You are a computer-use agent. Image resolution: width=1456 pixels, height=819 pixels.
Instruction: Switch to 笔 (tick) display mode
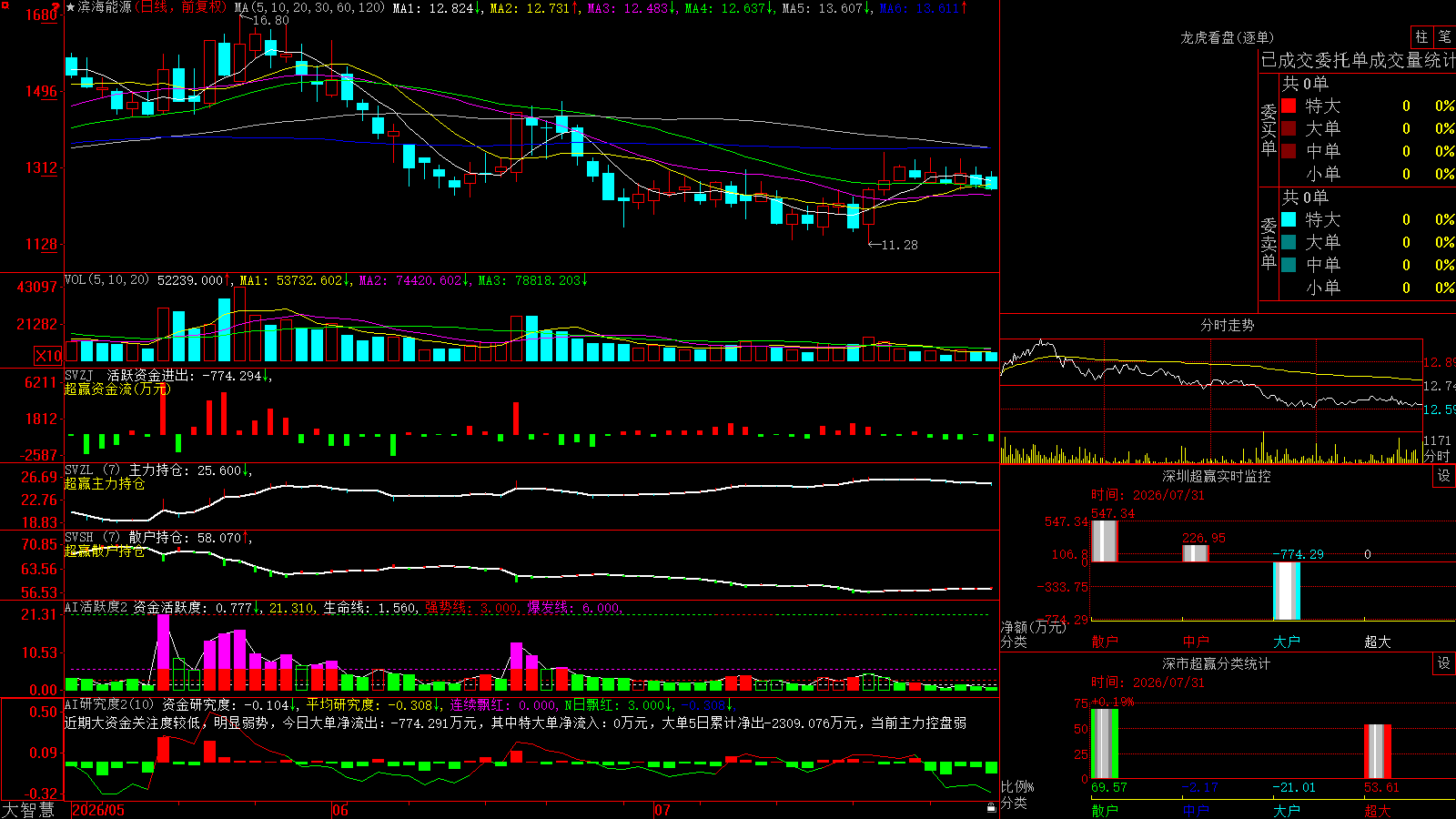click(x=1445, y=37)
